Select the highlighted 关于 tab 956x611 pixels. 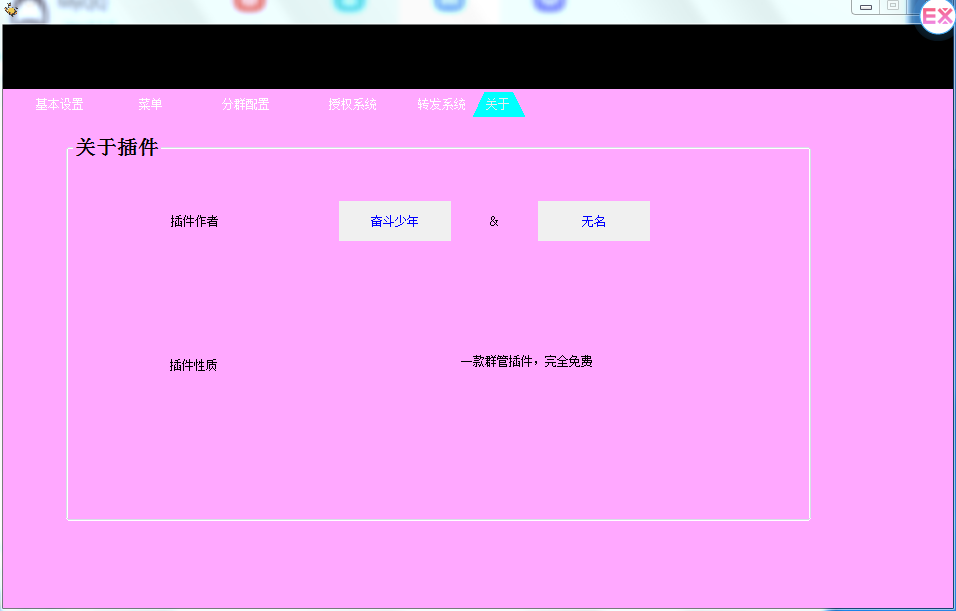496,103
